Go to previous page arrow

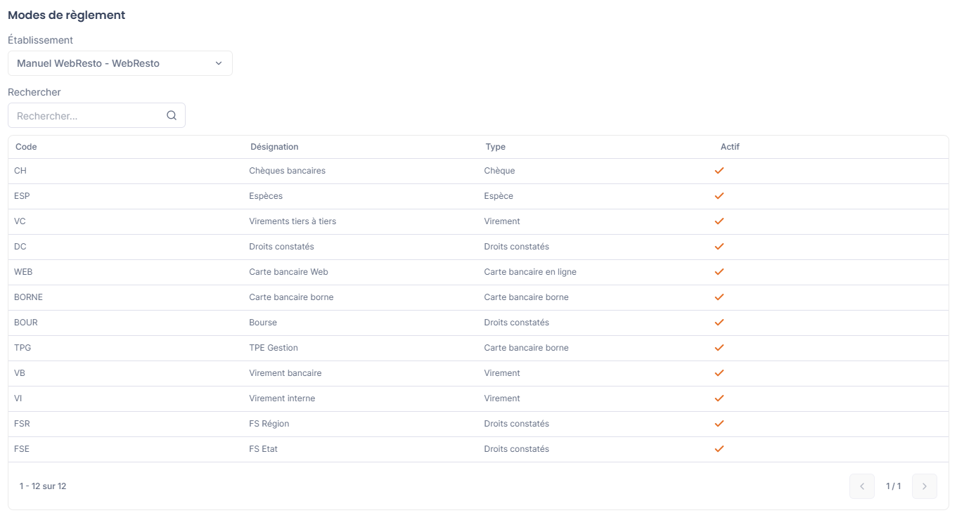tap(862, 486)
